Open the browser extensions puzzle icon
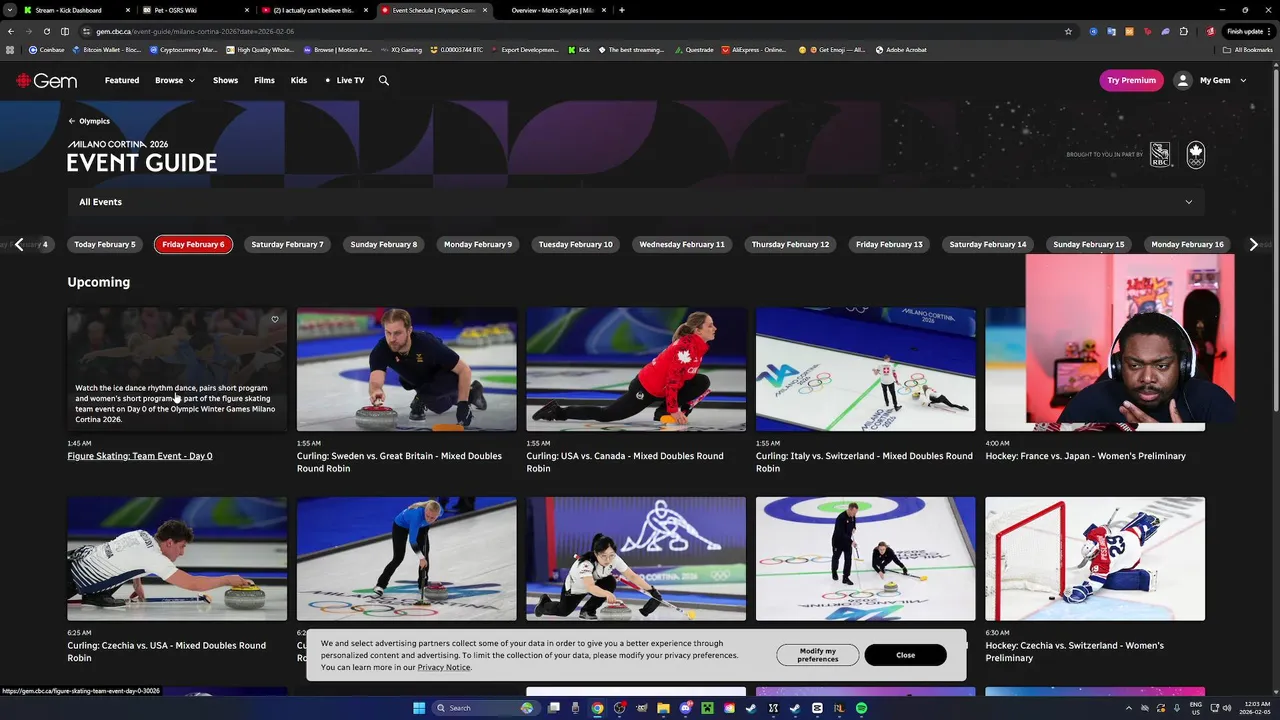The height and width of the screenshot is (720, 1280). pyautogui.click(x=1184, y=31)
